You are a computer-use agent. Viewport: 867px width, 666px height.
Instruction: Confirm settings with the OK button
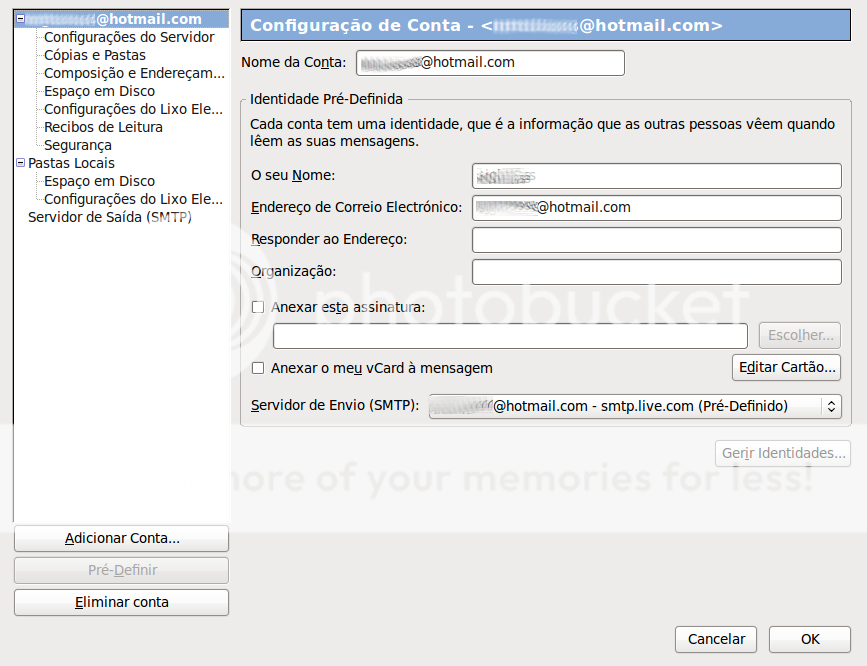tap(810, 639)
